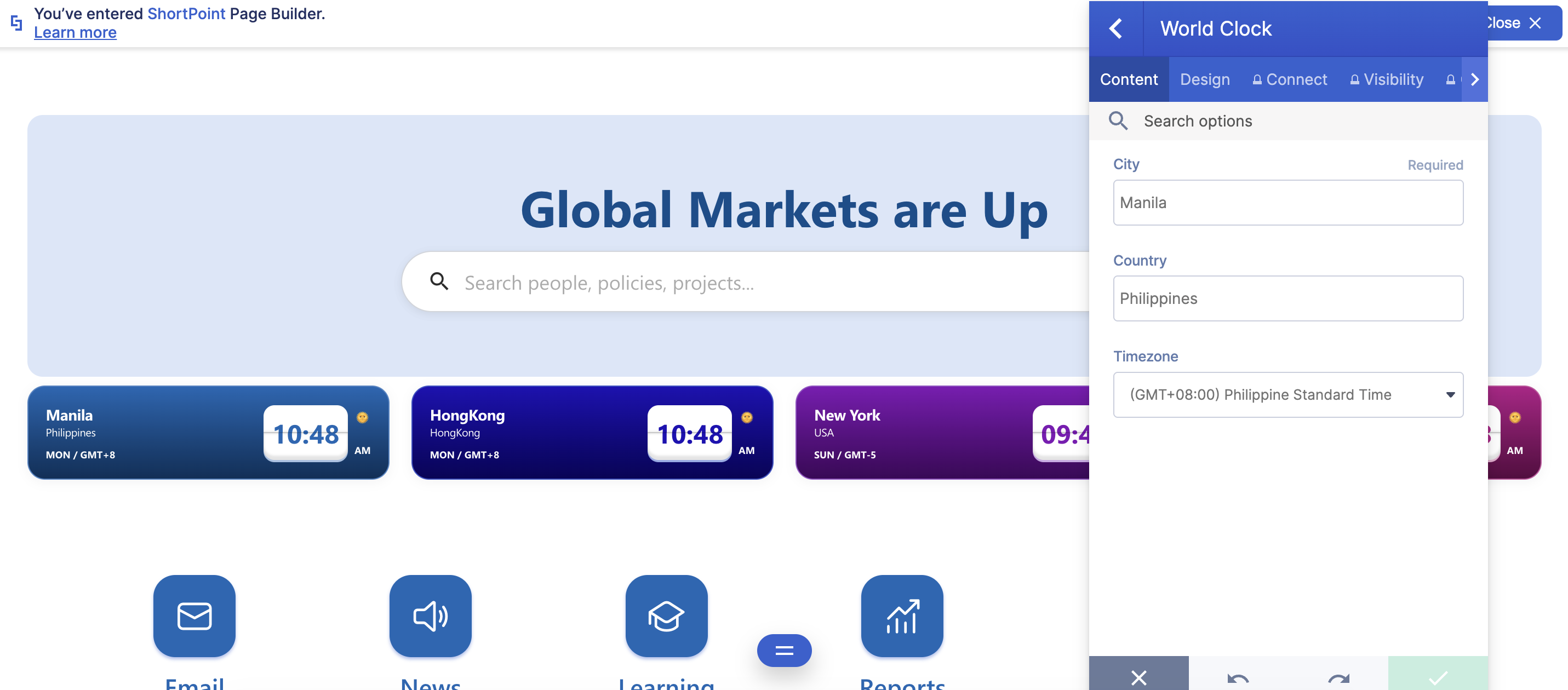The height and width of the screenshot is (690, 1568).
Task: Open the News megaphone tile
Action: pyautogui.click(x=430, y=615)
